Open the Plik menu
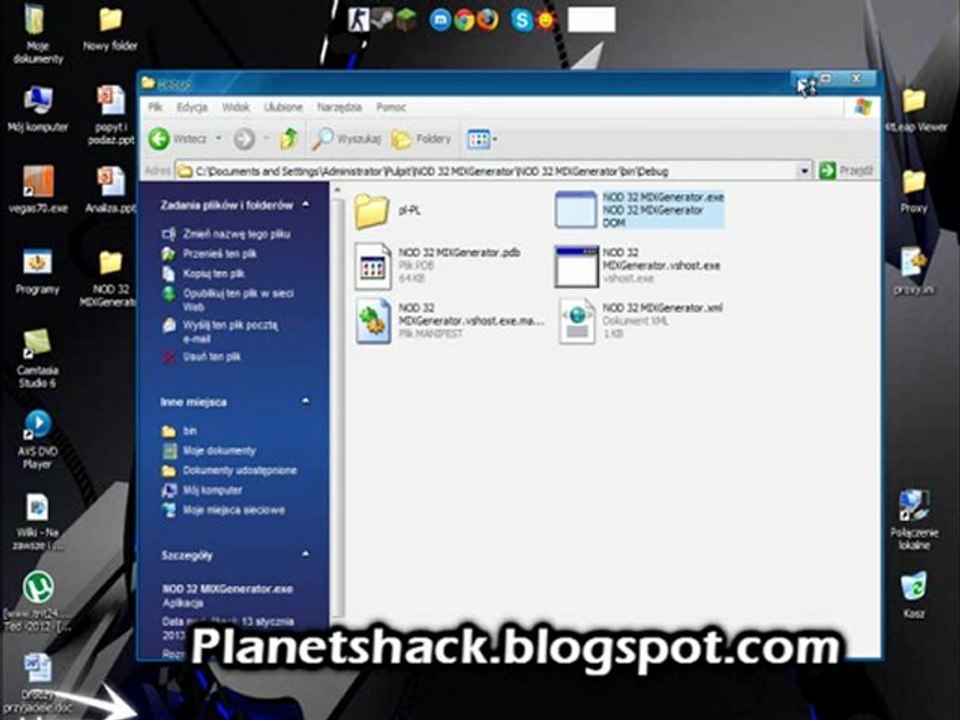 click(x=155, y=107)
